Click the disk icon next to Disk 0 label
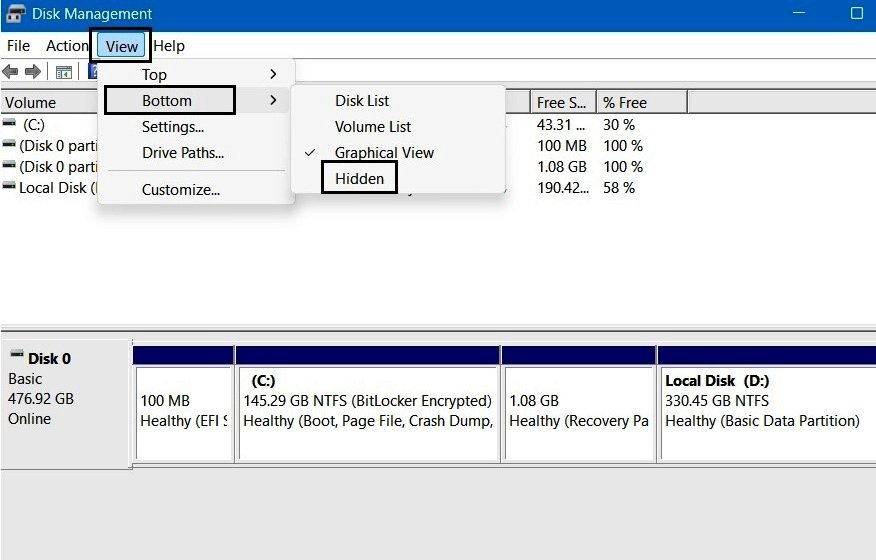The image size is (876, 560). click(17, 354)
